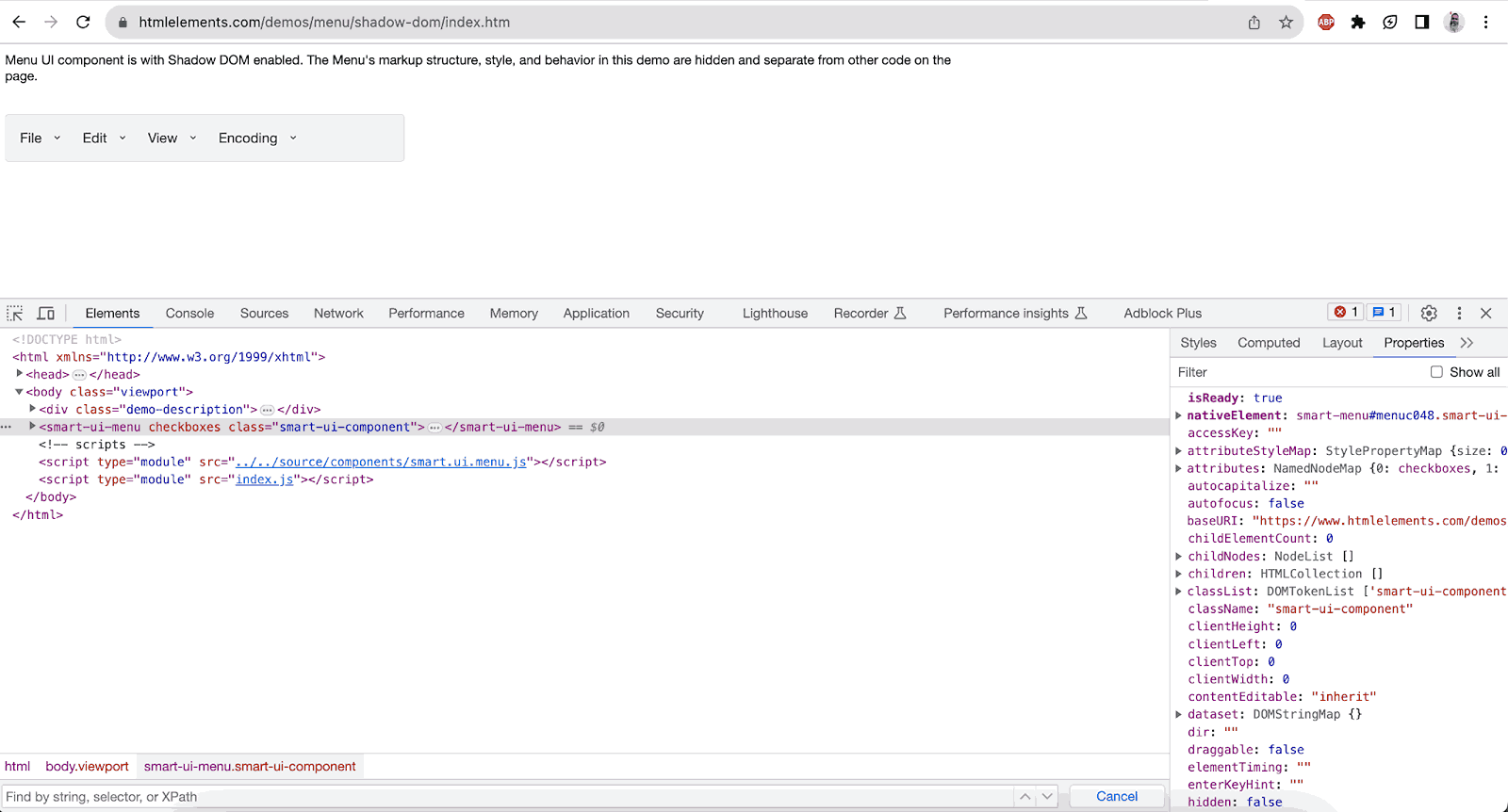Open the Computed styles tab
The height and width of the screenshot is (812, 1508).
point(1269,343)
